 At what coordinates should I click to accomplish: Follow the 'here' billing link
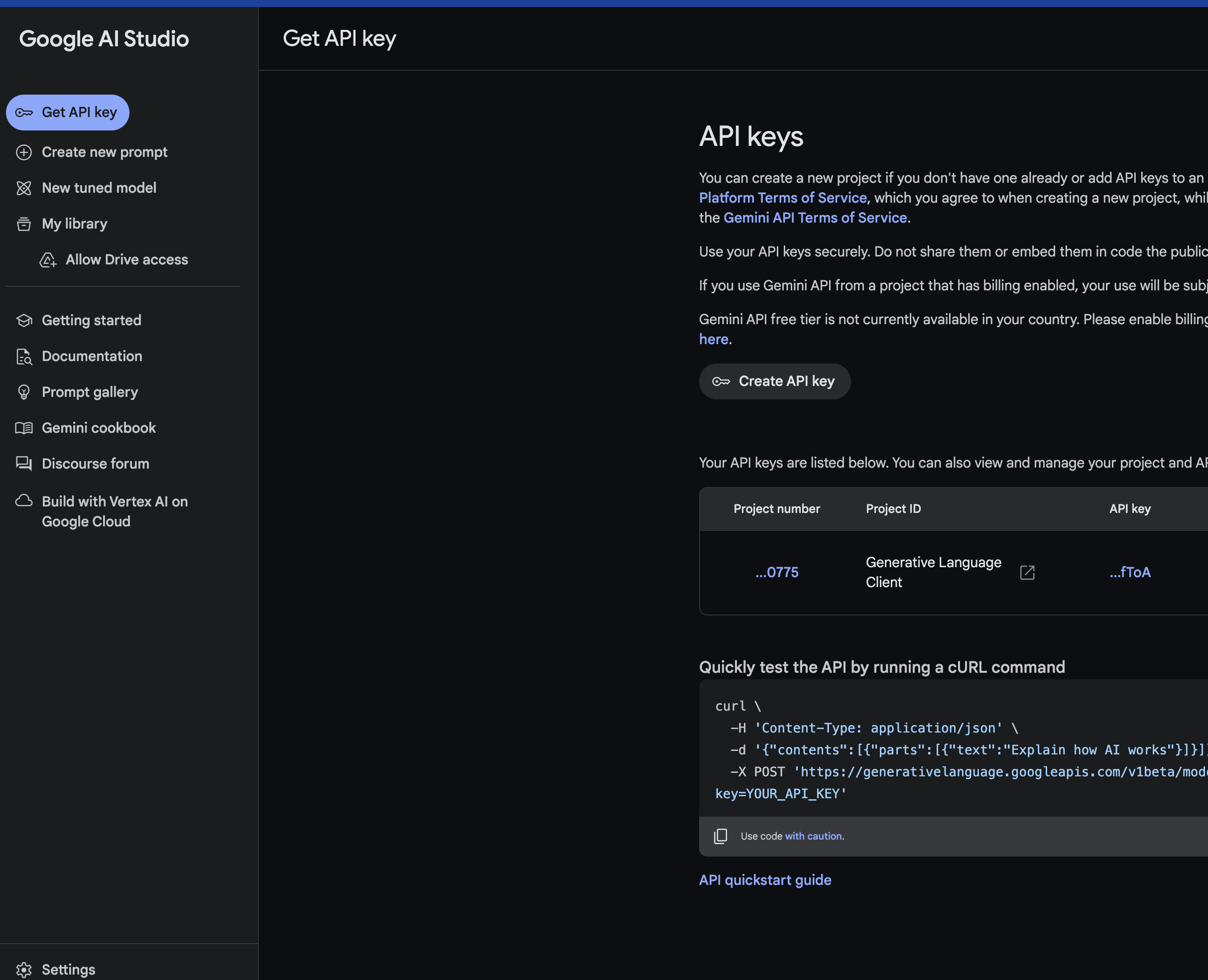(x=714, y=339)
